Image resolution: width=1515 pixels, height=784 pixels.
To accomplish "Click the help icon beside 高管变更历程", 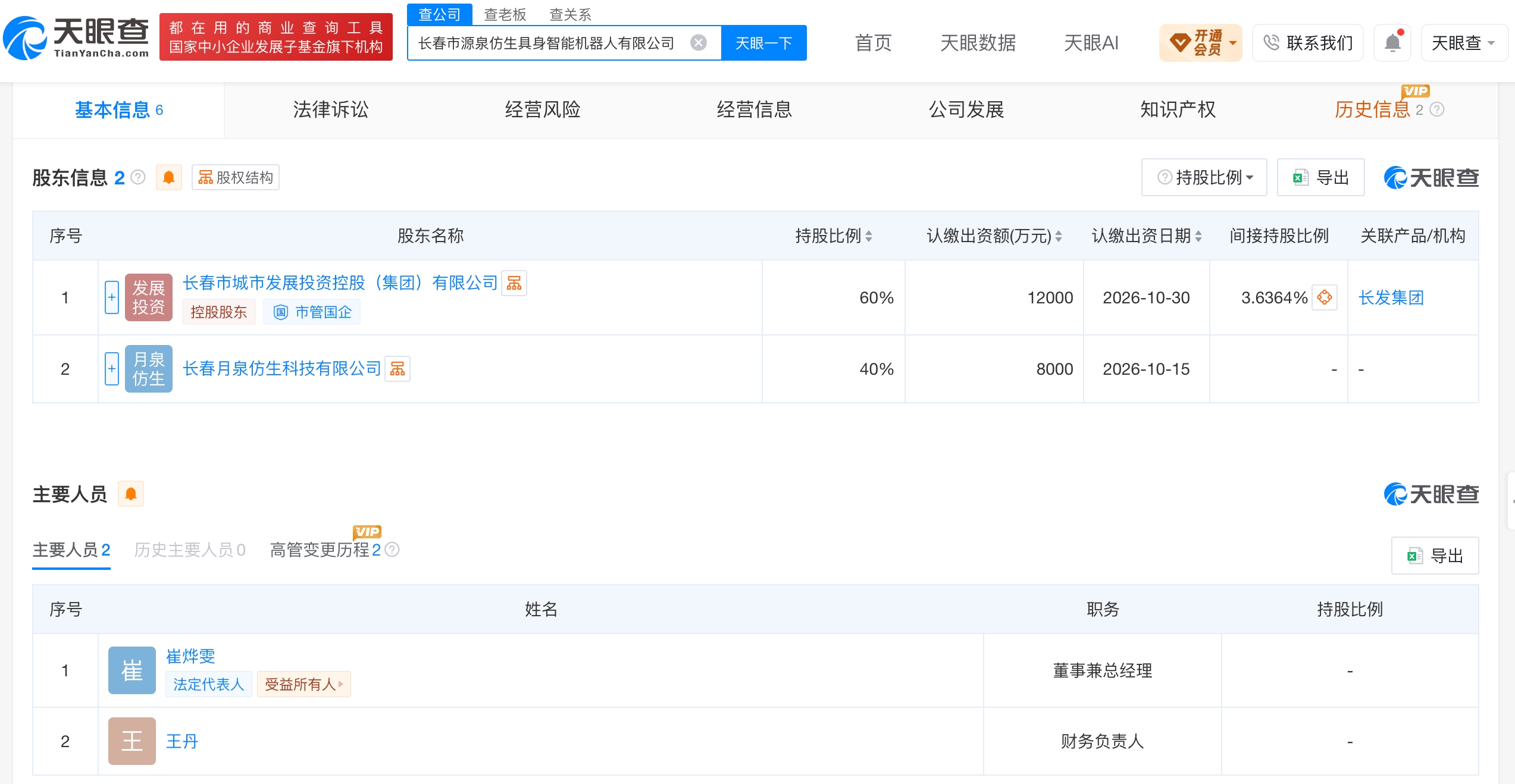I will click(x=392, y=550).
